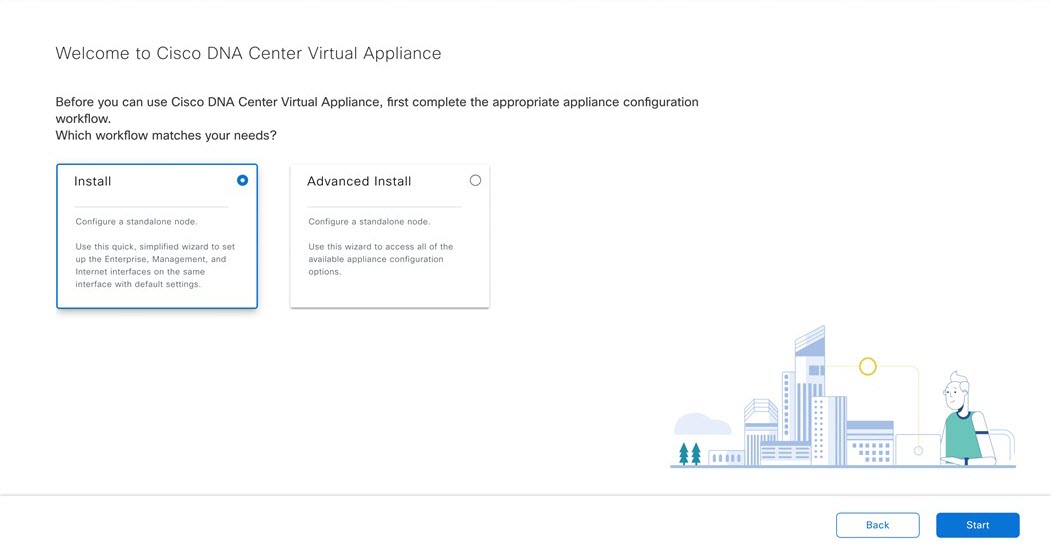Click the Advanced Install description about all configuration options
The image size is (1051, 544).
tap(381, 259)
